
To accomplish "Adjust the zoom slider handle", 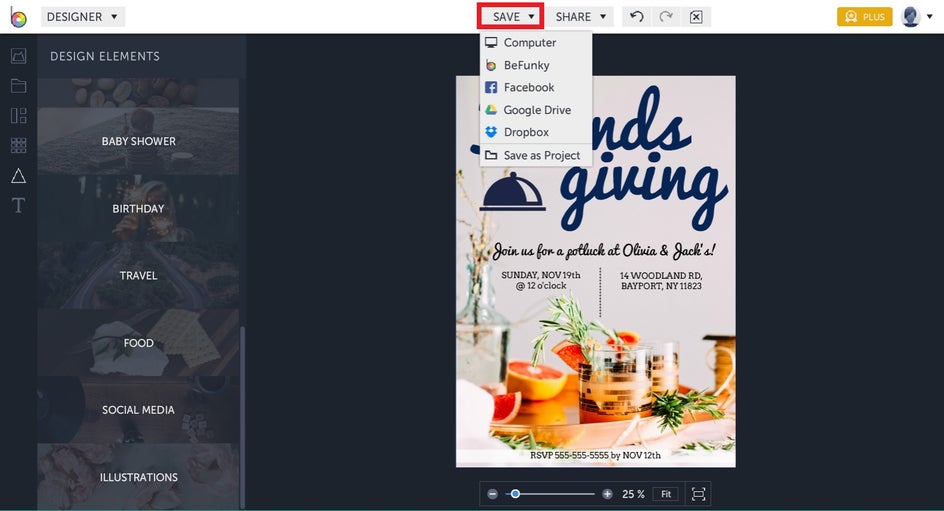I will [x=515, y=494].
